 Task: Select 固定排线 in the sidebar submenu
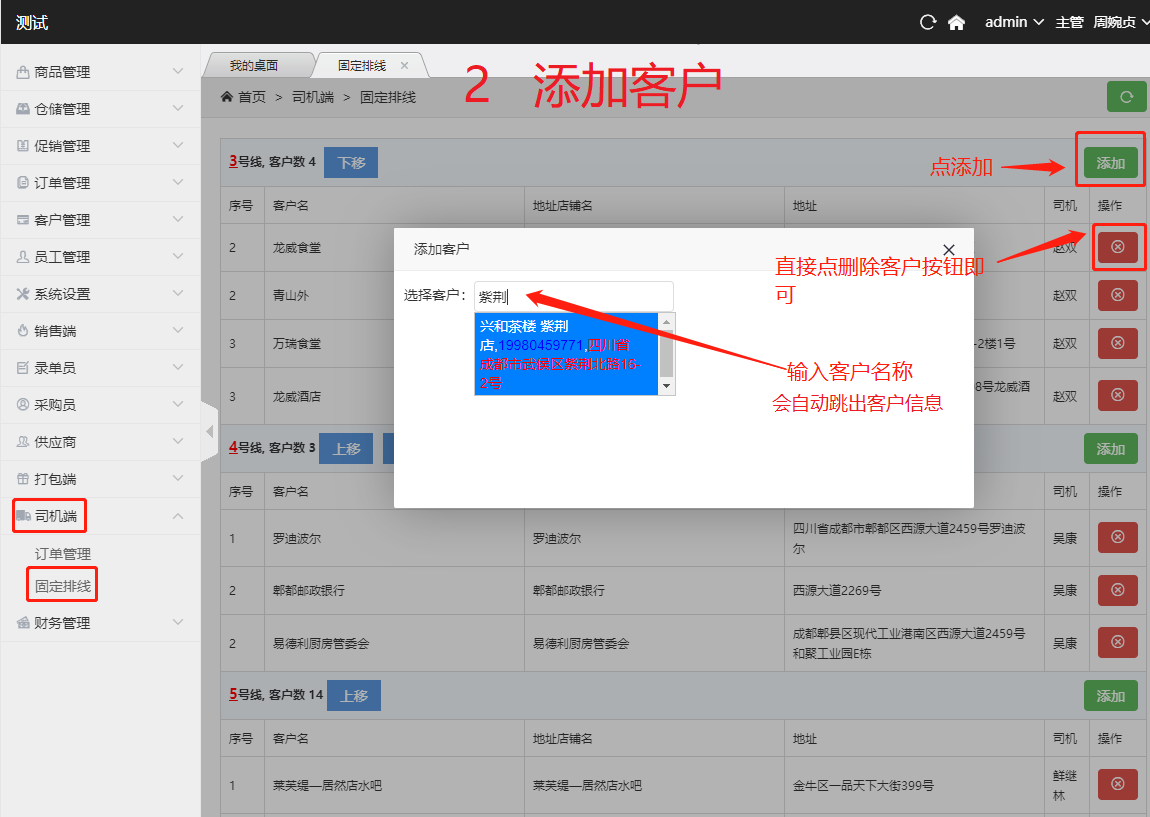[63, 586]
